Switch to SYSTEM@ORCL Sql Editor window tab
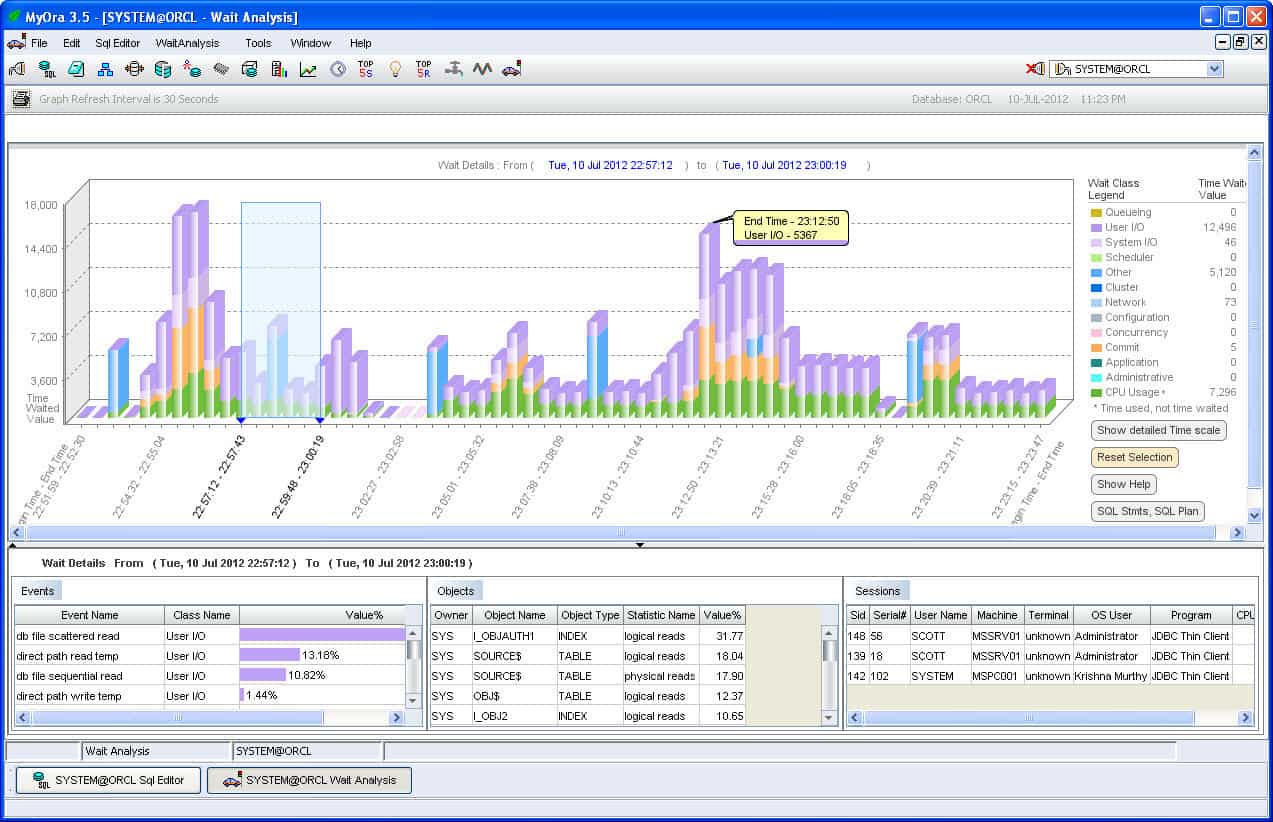1273x822 pixels. (109, 780)
